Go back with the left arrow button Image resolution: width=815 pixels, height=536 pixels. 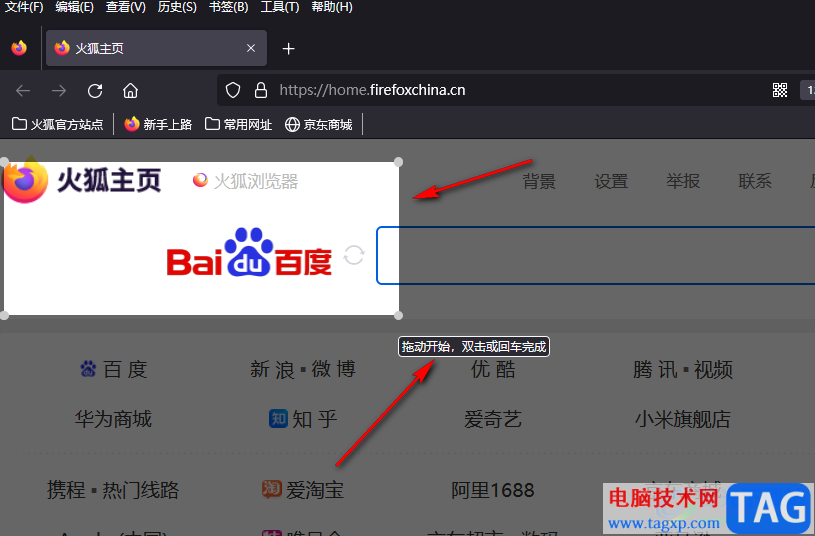coord(23,90)
